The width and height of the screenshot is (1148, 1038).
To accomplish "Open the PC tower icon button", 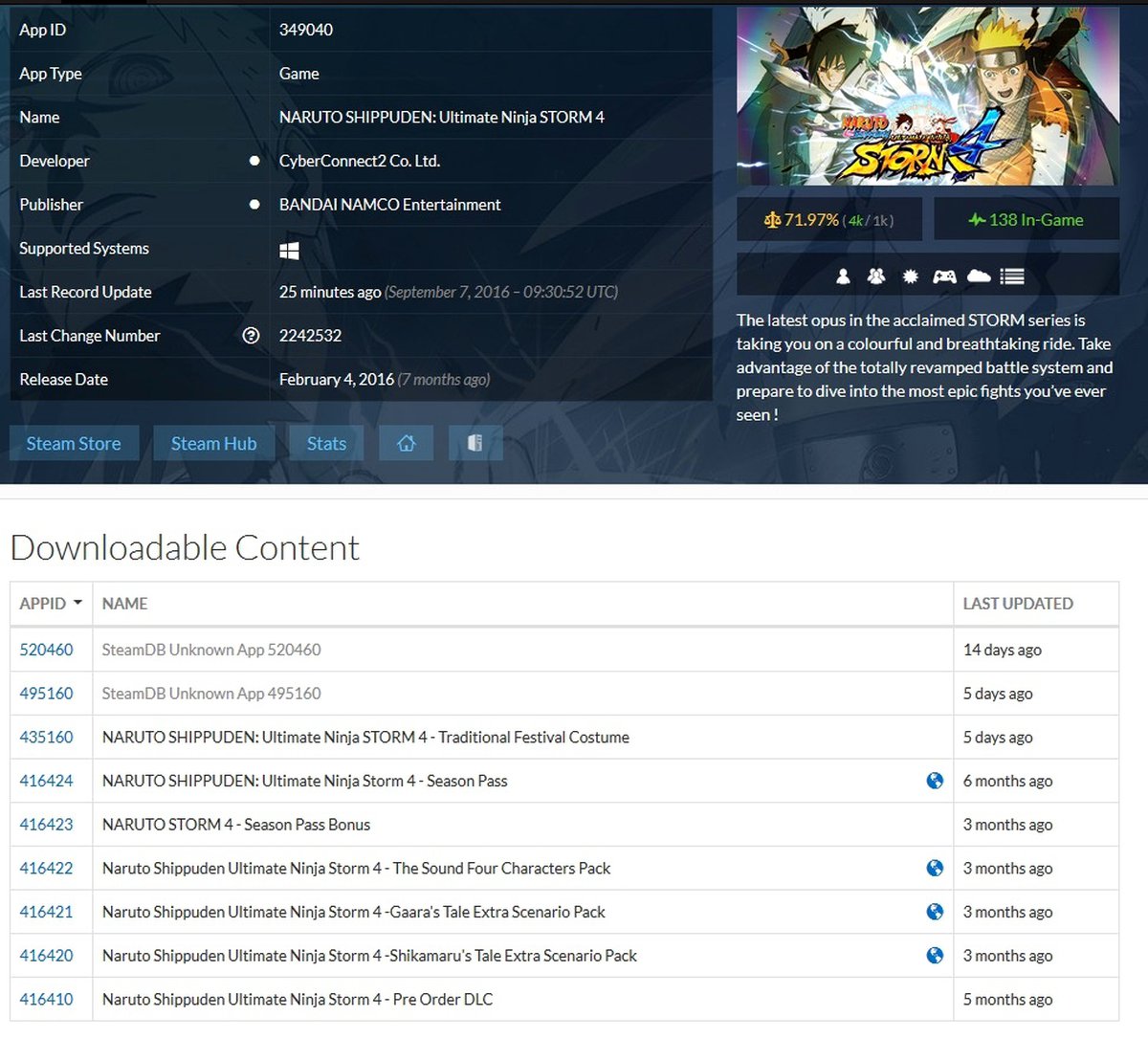I will tap(475, 443).
